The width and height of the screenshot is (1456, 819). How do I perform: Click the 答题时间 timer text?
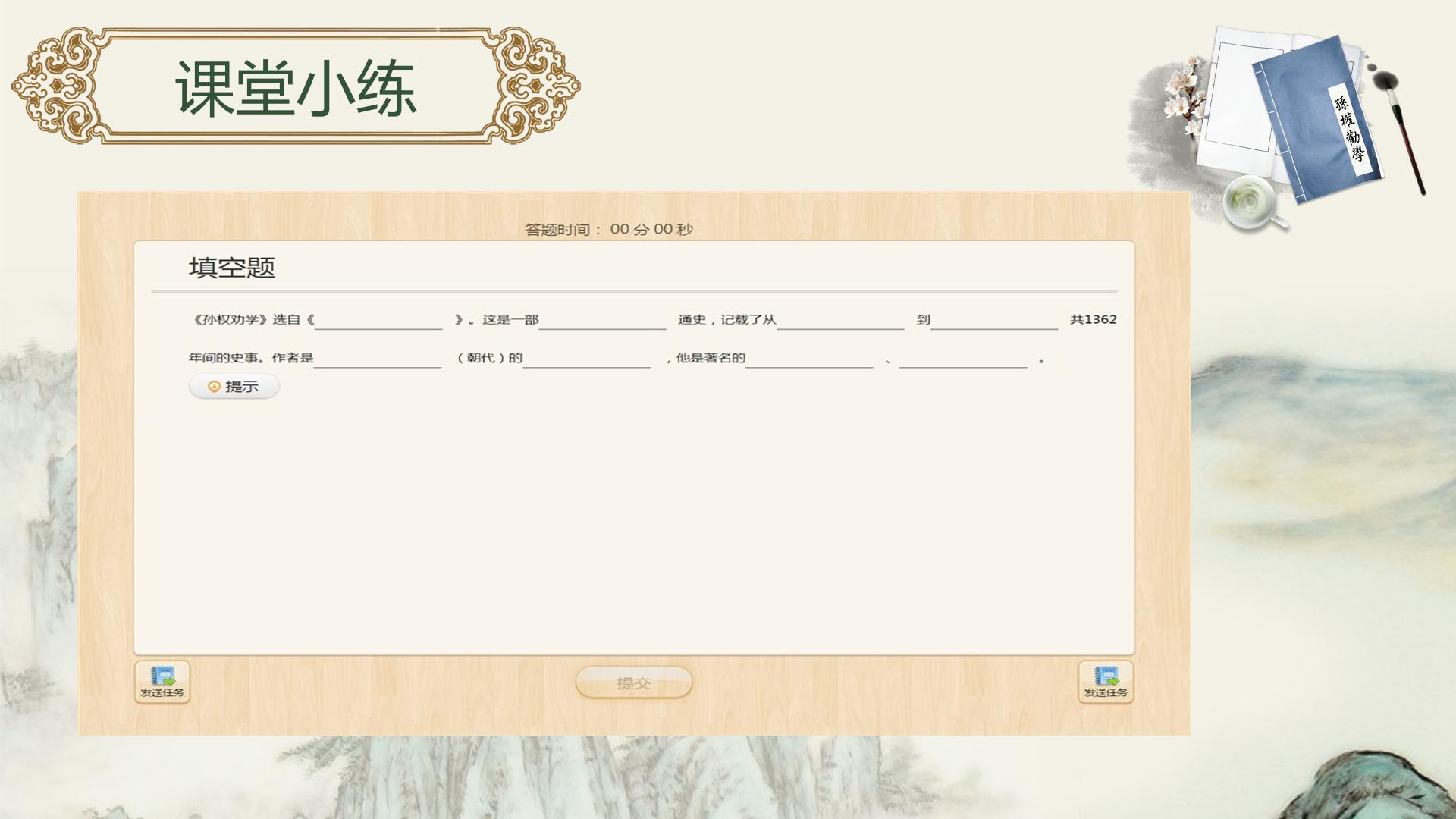tap(609, 229)
